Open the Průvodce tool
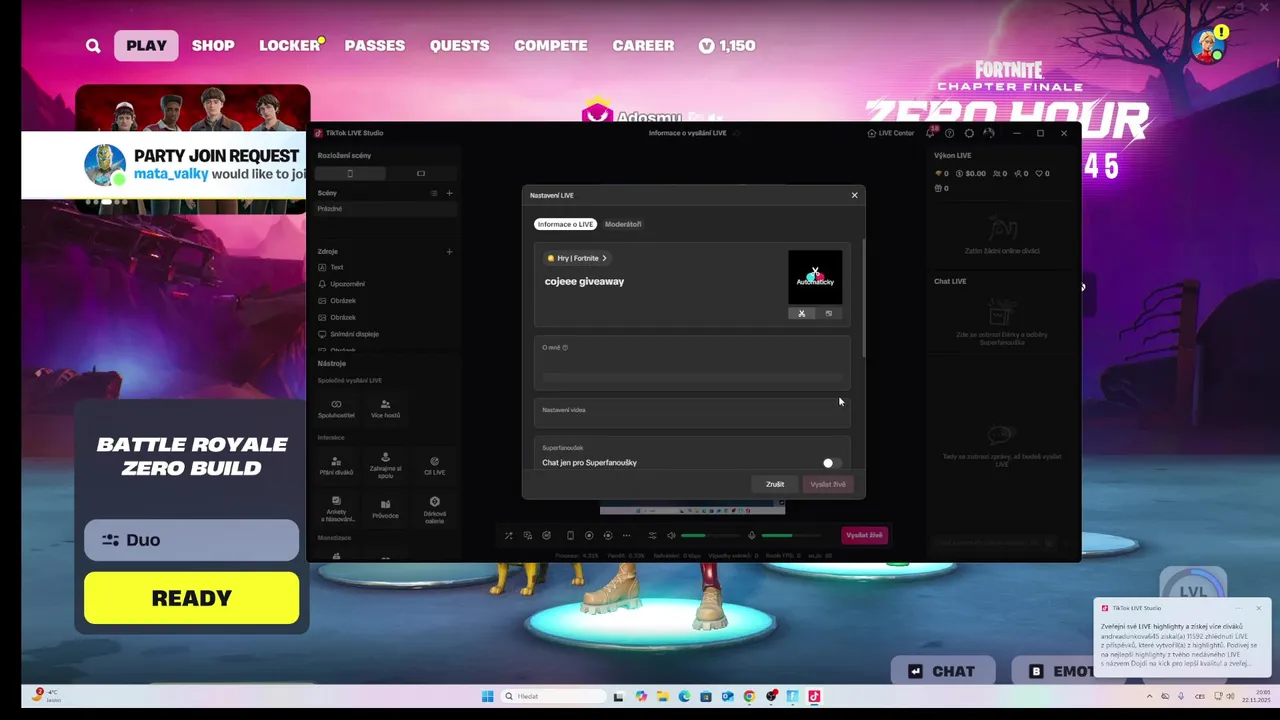 tap(385, 509)
